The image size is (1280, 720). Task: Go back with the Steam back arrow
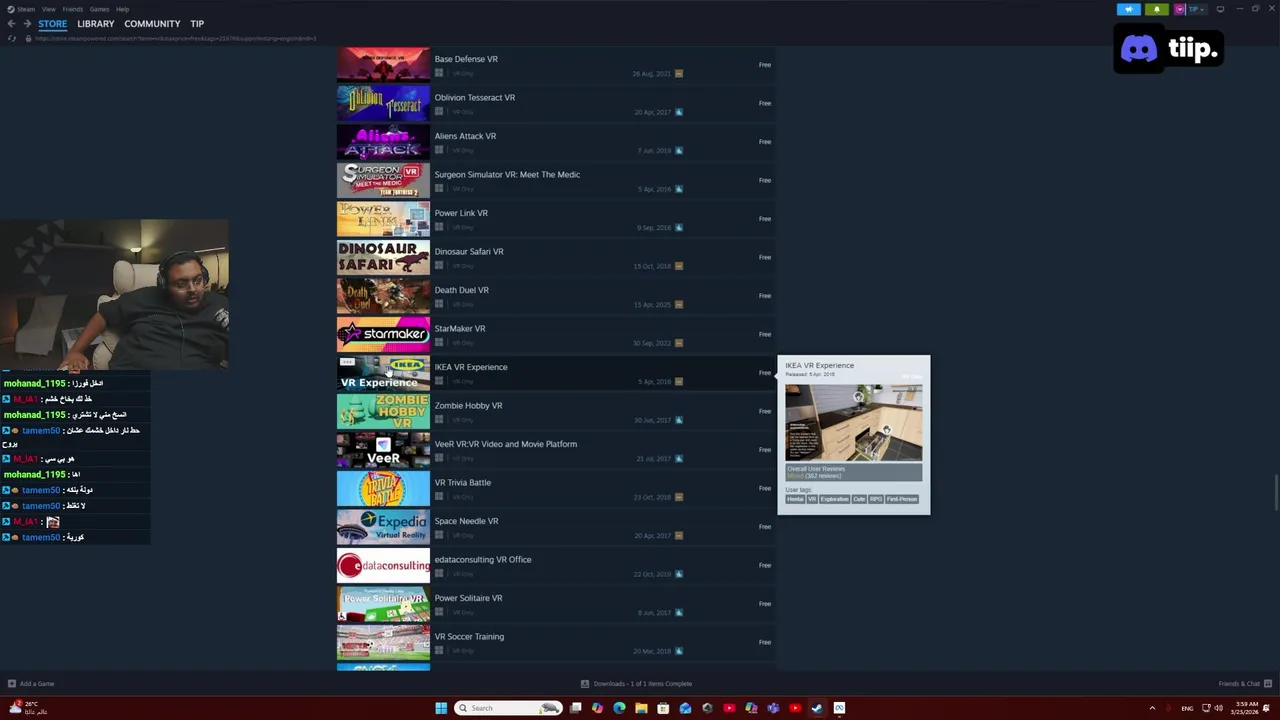(x=12, y=24)
